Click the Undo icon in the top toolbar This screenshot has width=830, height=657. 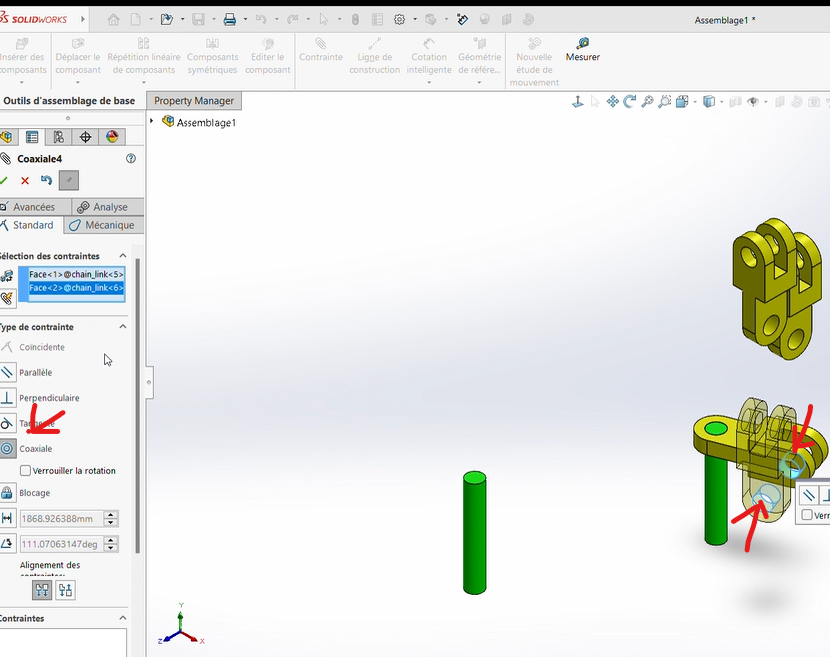pyautogui.click(x=261, y=20)
